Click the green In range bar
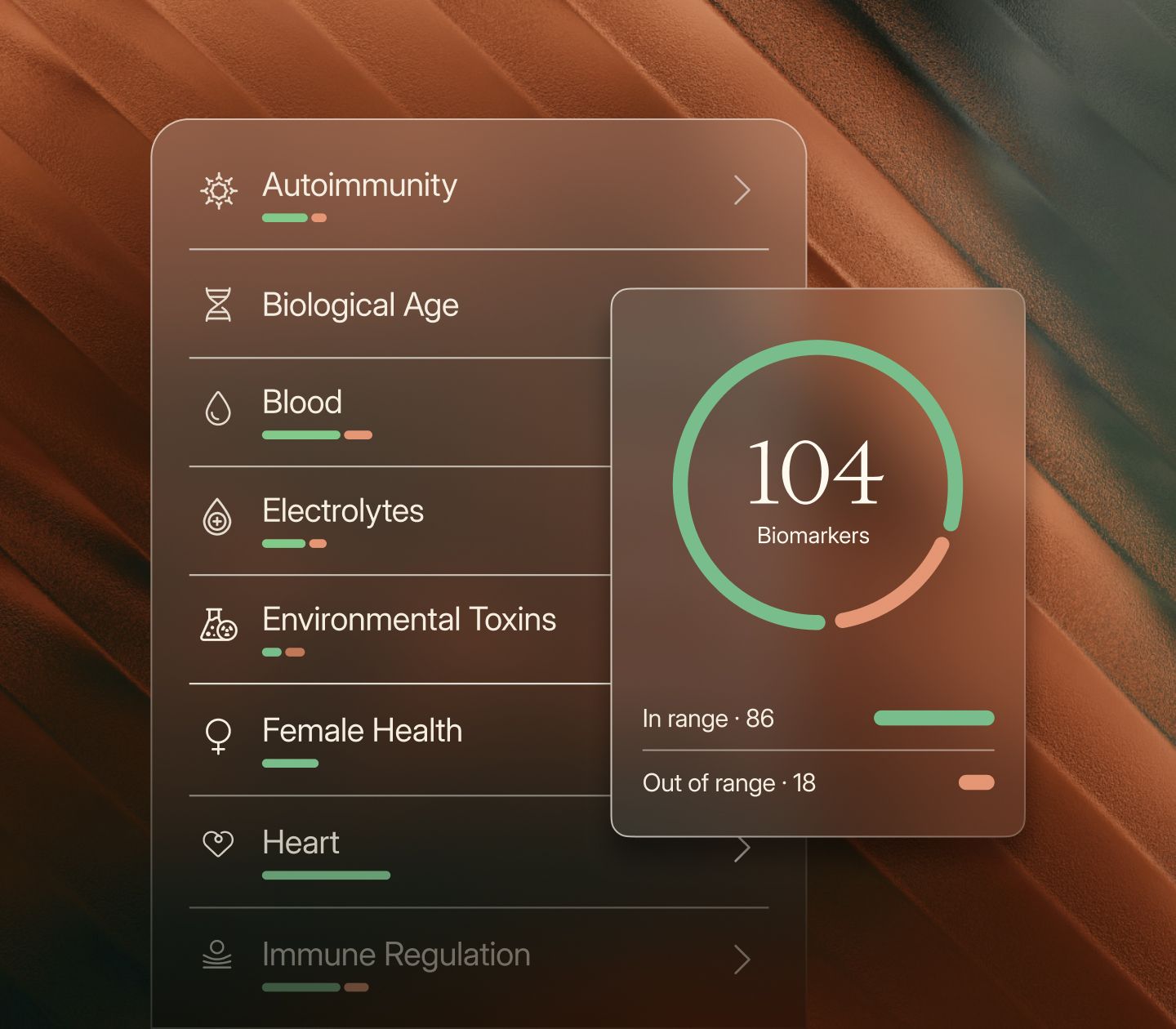 click(933, 719)
